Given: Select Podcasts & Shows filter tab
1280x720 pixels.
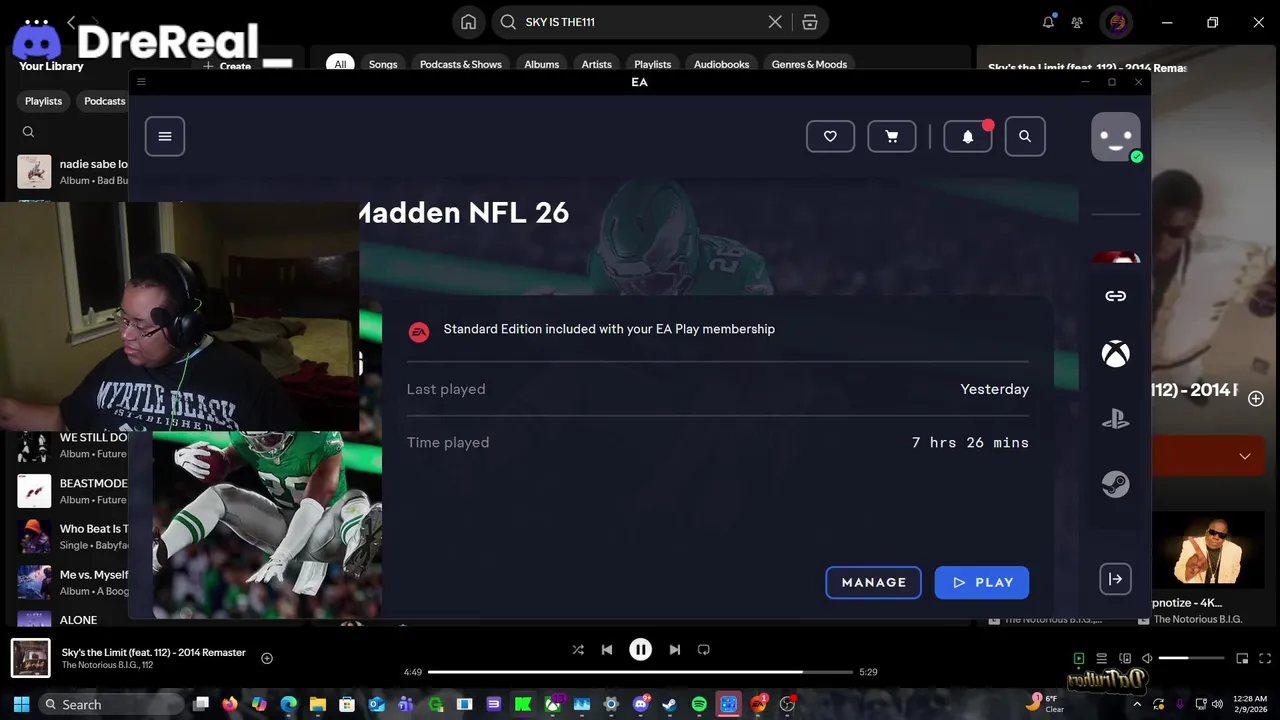Looking at the screenshot, I should click(x=461, y=64).
